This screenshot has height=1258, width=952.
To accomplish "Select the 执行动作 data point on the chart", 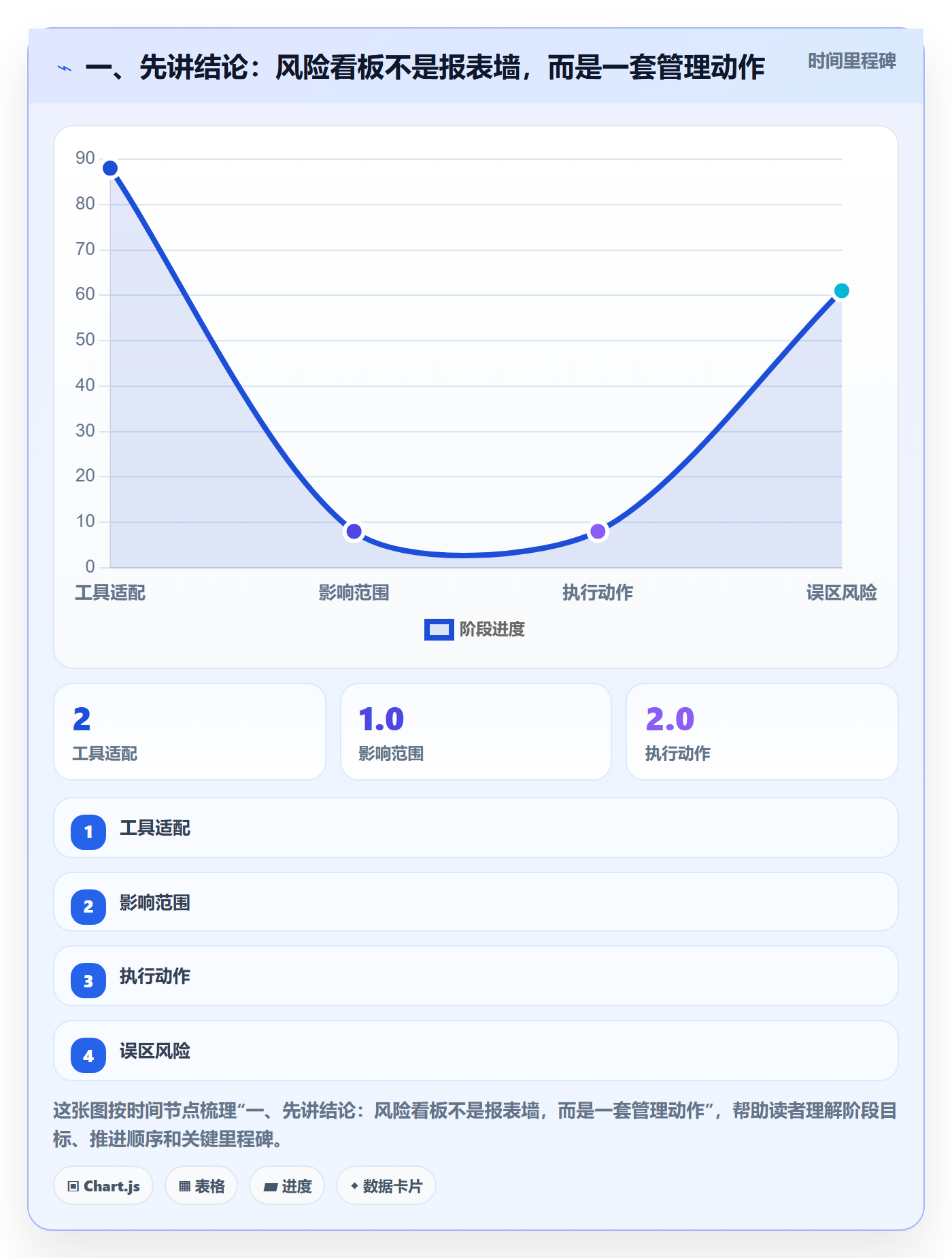I will (x=598, y=531).
